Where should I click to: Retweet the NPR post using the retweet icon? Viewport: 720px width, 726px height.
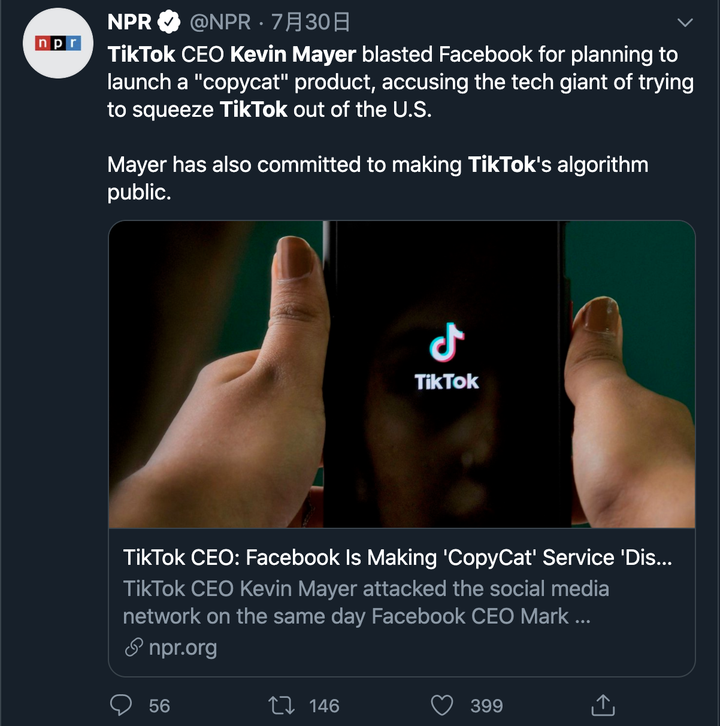pos(282,705)
